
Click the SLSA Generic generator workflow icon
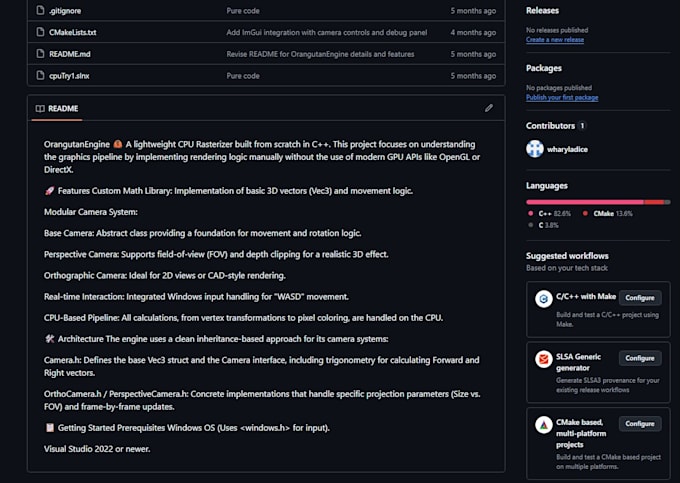click(x=543, y=359)
